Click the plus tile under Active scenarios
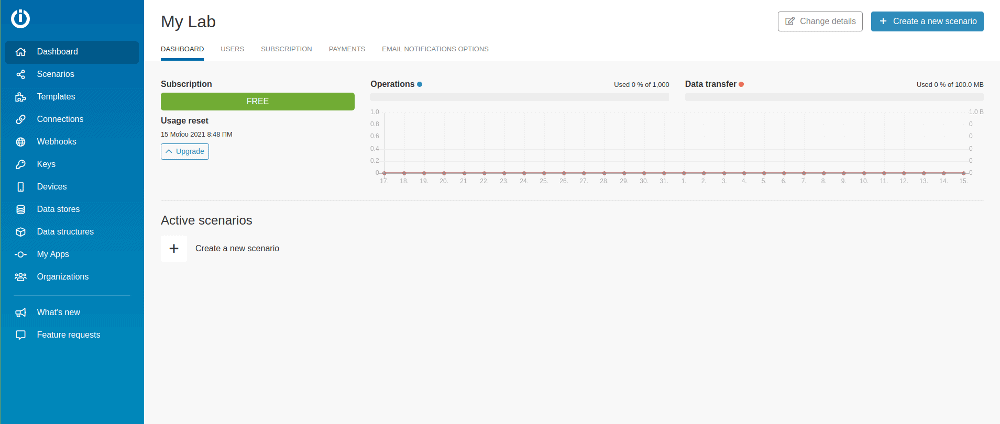The height and width of the screenshot is (424, 1000). [174, 249]
